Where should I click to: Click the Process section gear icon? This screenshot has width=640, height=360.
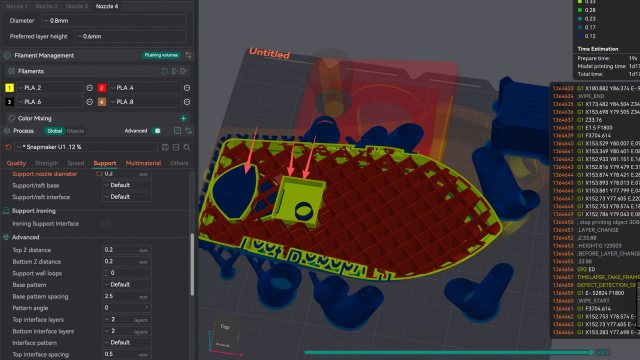(7, 131)
